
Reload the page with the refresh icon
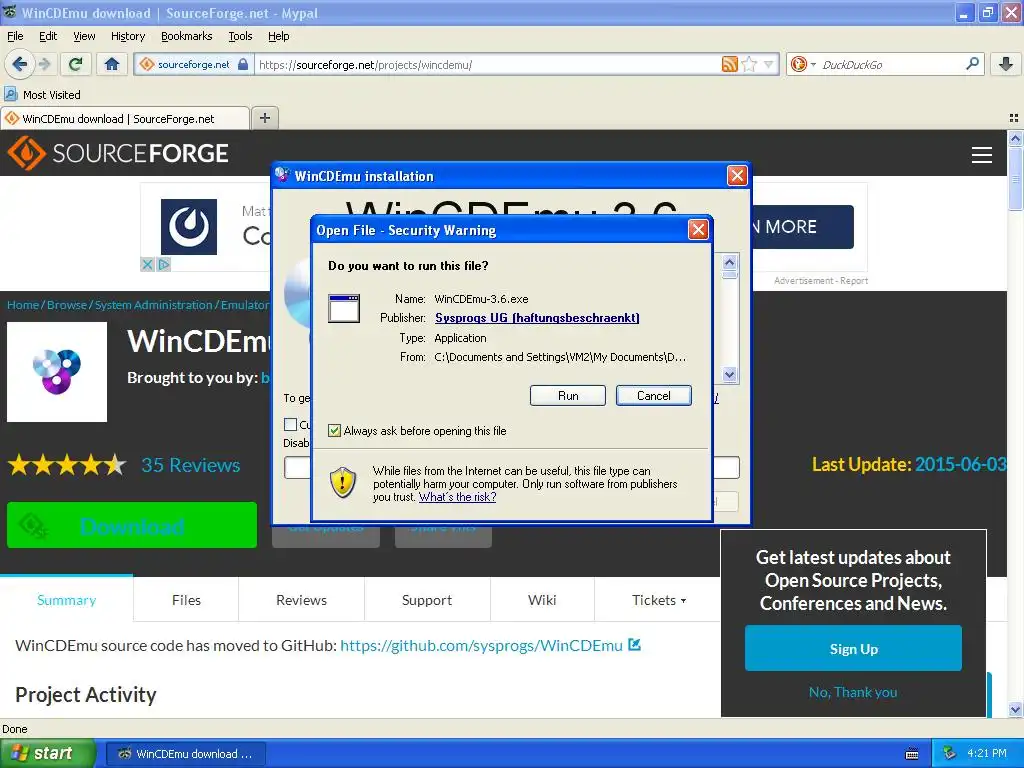click(x=75, y=64)
